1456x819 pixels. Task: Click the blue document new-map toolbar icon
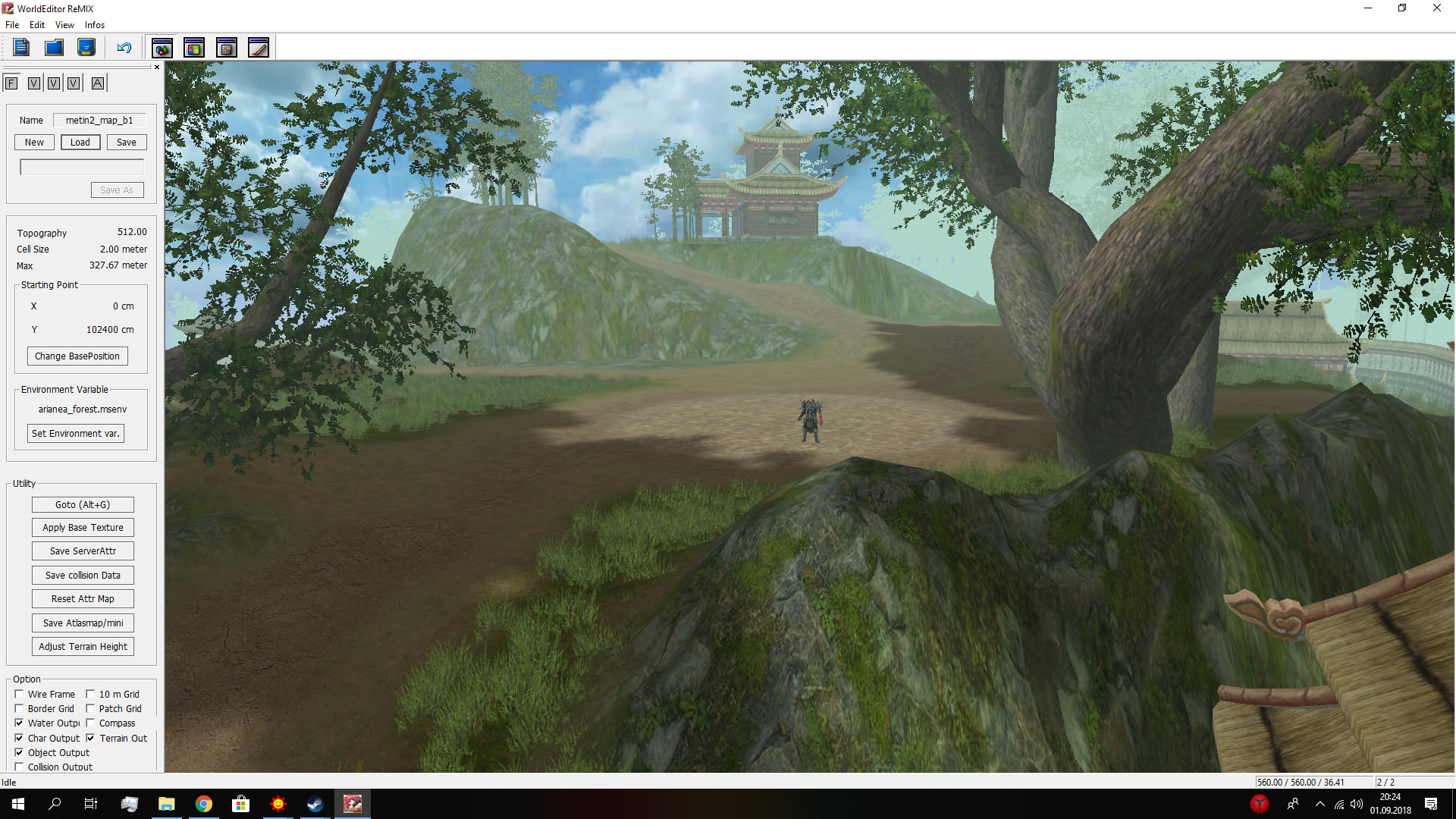pos(21,48)
